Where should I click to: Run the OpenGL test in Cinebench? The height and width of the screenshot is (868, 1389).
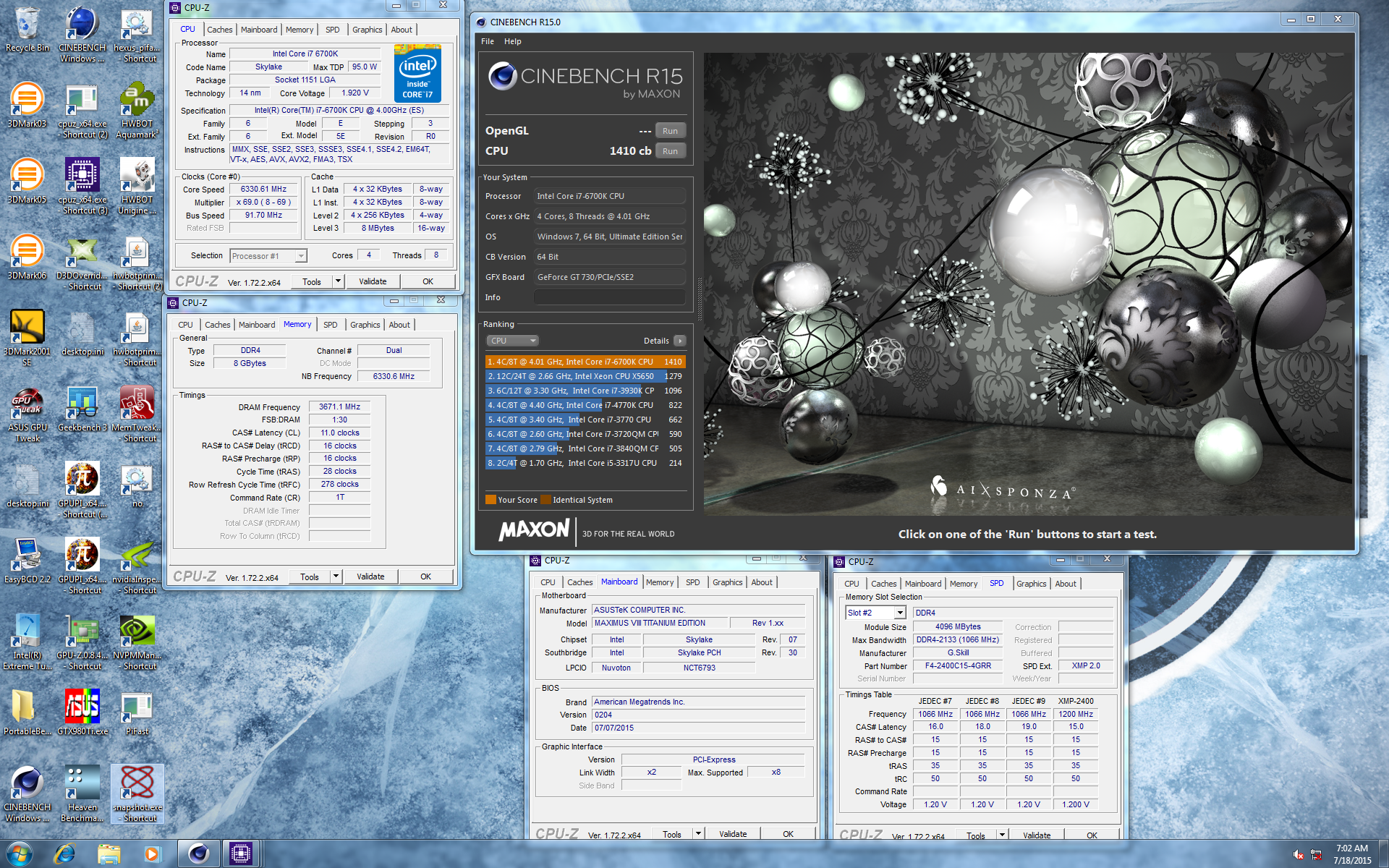point(670,131)
